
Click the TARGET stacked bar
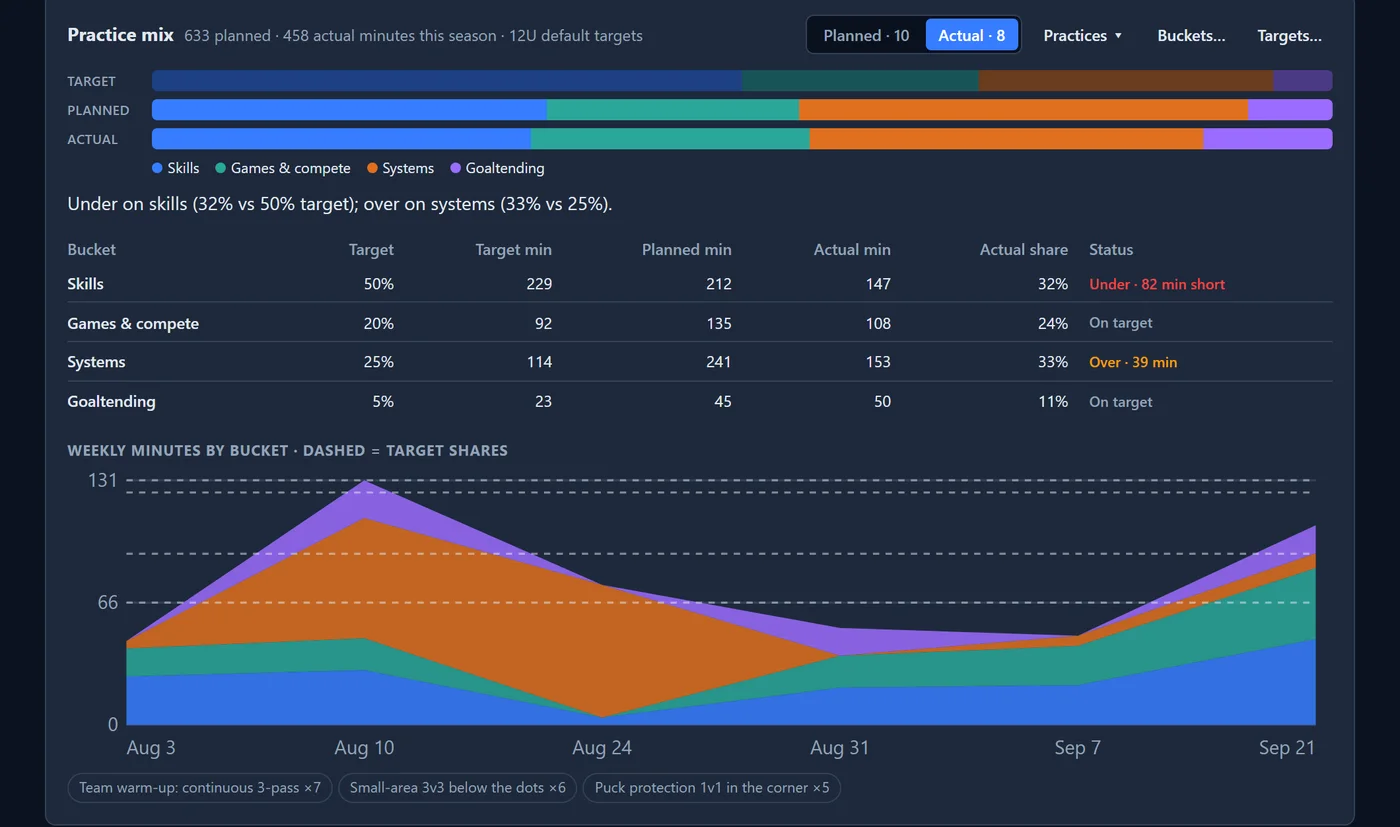pyautogui.click(x=742, y=81)
